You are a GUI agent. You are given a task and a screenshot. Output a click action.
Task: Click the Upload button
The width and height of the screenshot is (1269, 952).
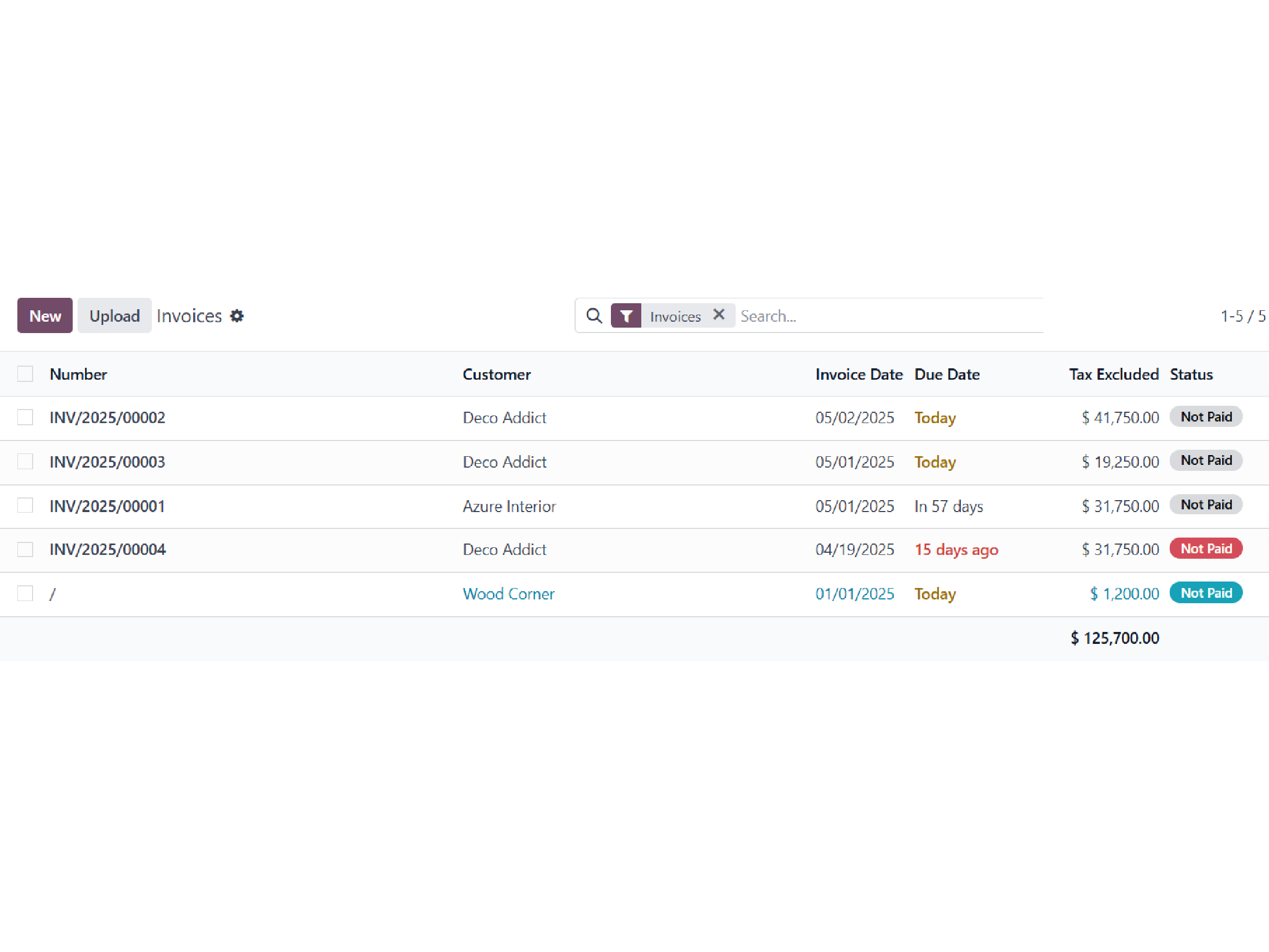tap(114, 315)
